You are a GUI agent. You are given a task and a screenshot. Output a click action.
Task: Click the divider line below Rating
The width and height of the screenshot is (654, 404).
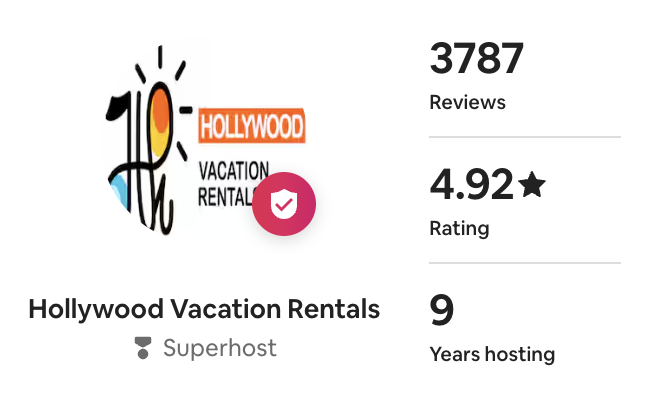coord(525,263)
